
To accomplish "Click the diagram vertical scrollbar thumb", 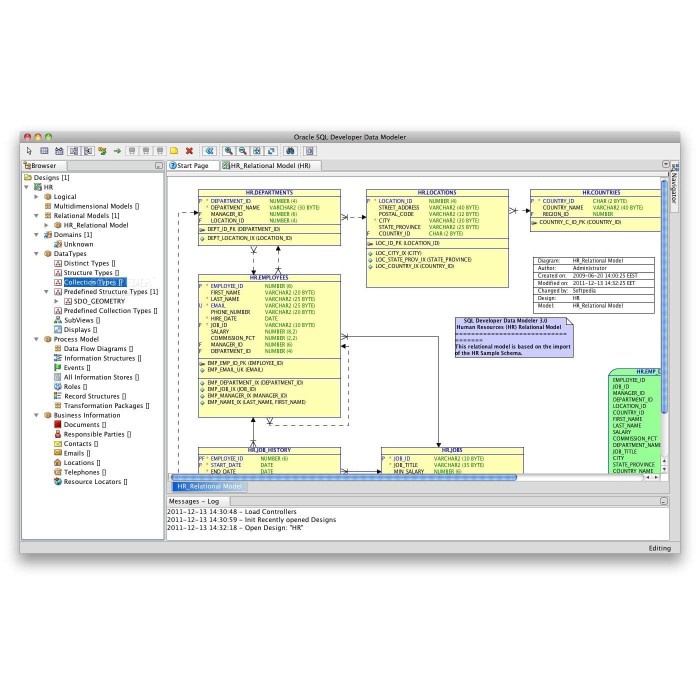I will tap(664, 297).
